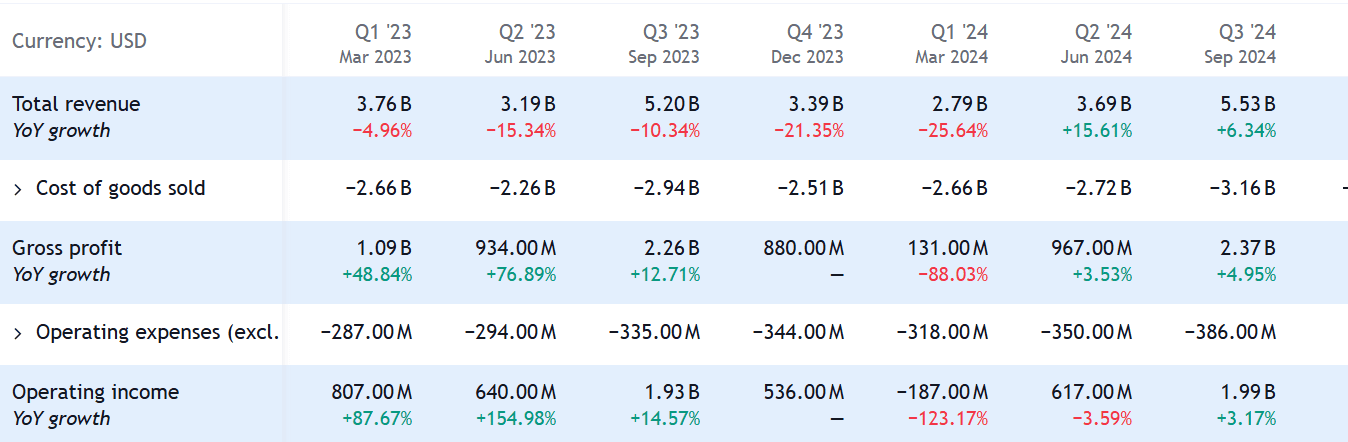Select the Q4 '23 column header

[x=807, y=44]
